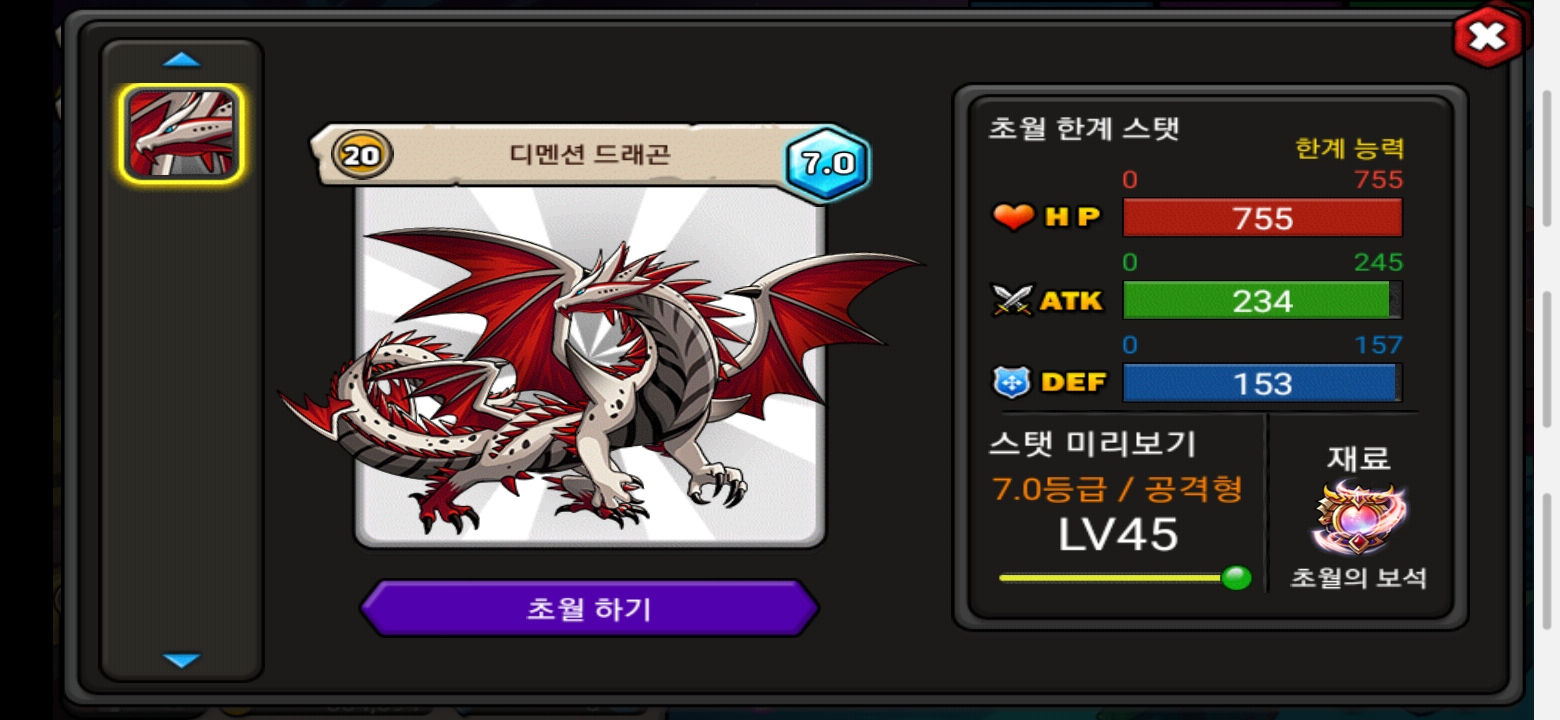Click the LV45 preview level text

[1118, 535]
